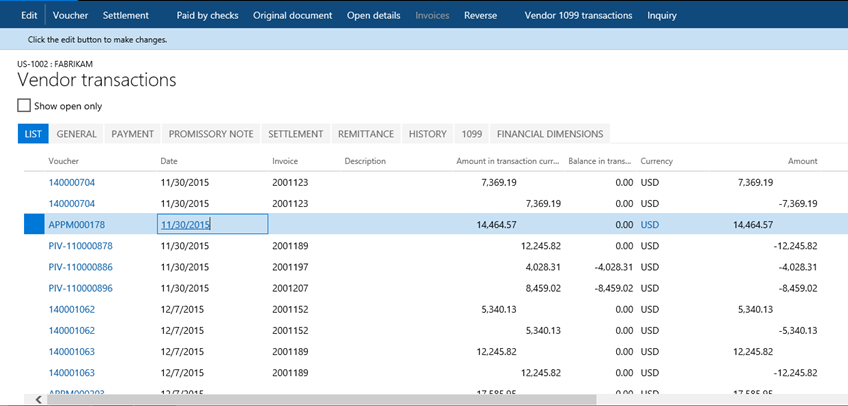Open the Inquiry menu
Viewport: 848px width, 406px height.
(x=661, y=15)
